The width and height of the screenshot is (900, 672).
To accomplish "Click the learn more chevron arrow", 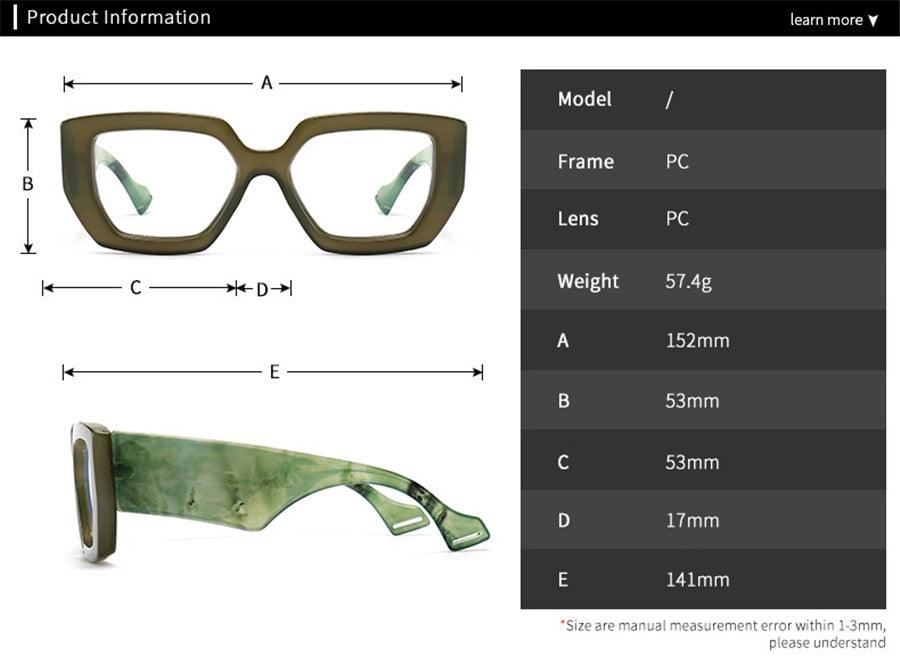I will (x=873, y=19).
